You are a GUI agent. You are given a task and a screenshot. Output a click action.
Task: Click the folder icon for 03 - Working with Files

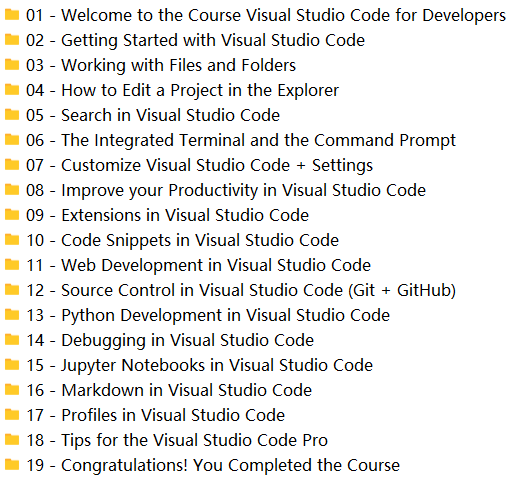click(x=12, y=65)
